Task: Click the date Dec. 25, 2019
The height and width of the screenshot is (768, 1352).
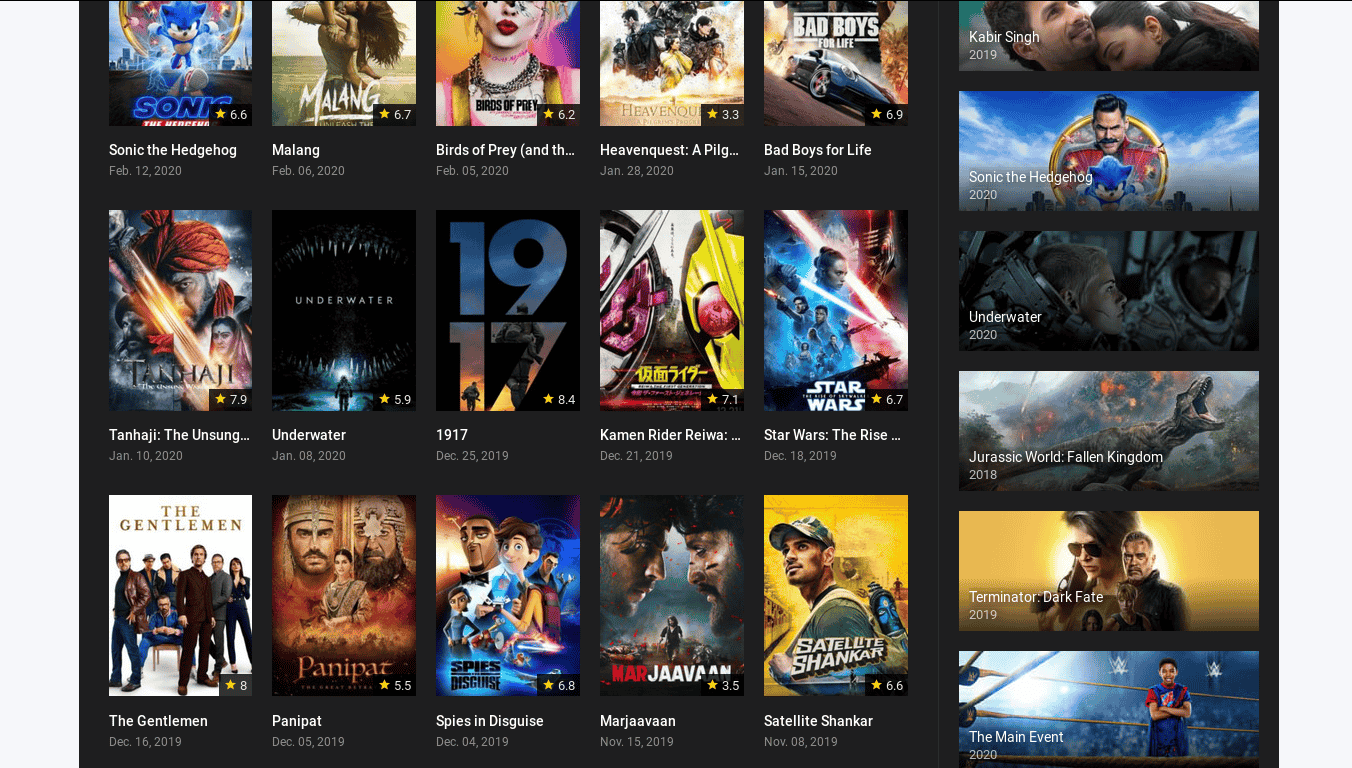Action: (x=472, y=456)
